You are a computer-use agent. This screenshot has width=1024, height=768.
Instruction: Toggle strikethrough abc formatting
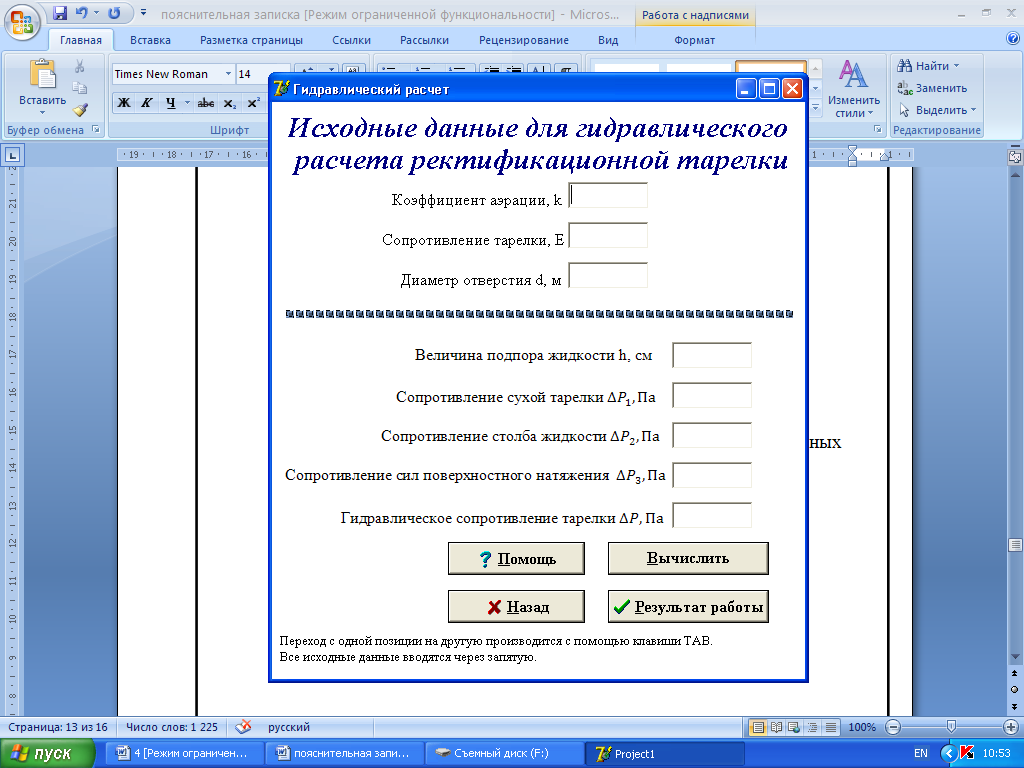click(x=206, y=103)
